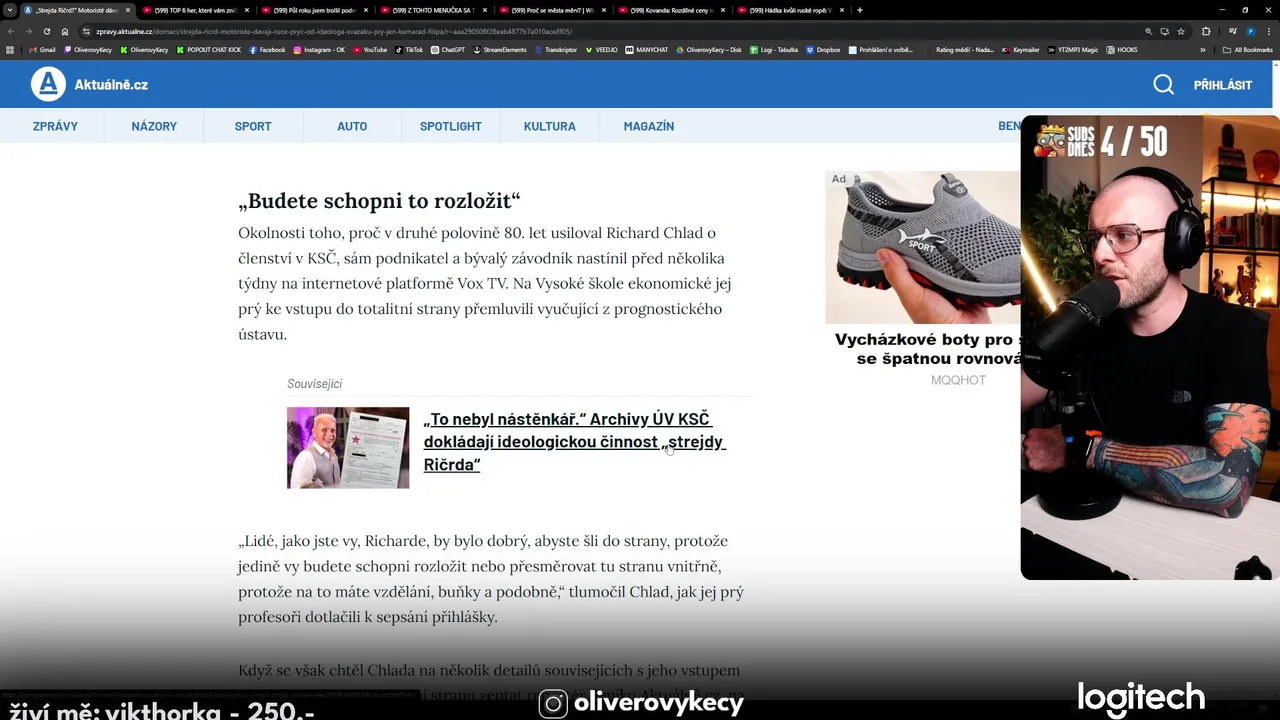Click the grey sport shoe ad image
The image size is (1280, 720).
pos(922,247)
